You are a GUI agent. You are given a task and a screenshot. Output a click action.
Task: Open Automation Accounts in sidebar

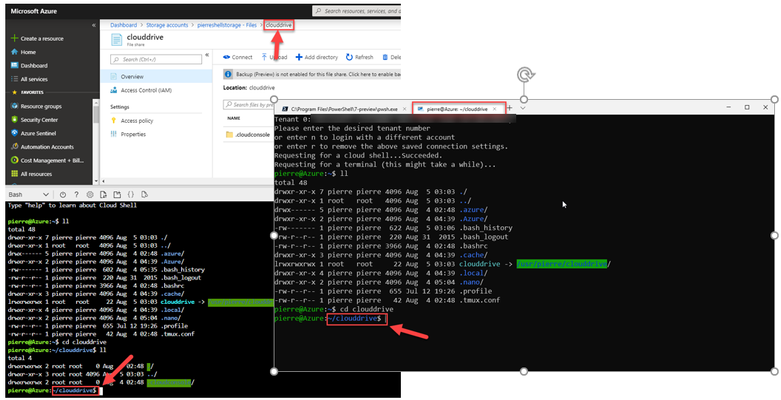coord(42,146)
